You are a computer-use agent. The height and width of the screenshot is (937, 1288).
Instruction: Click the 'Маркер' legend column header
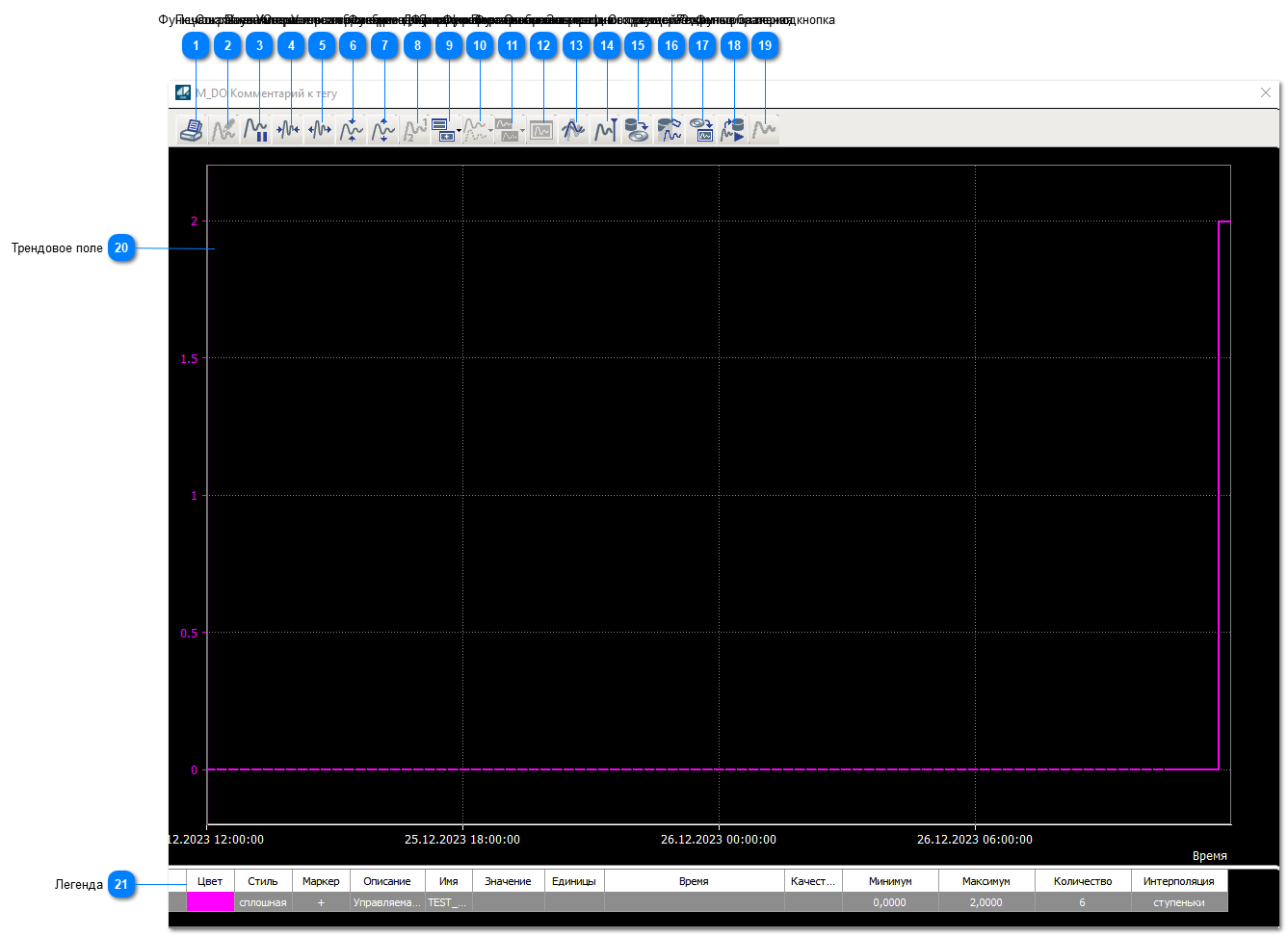[x=321, y=881]
